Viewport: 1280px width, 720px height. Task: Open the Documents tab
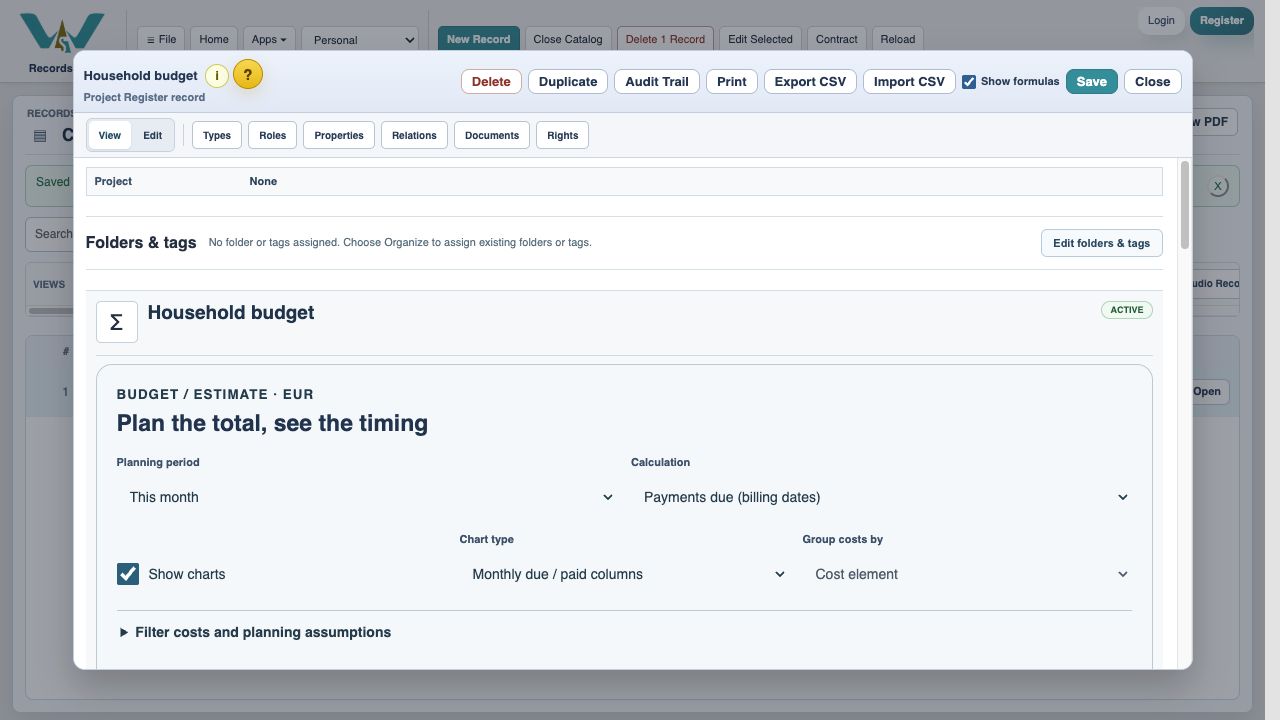point(492,135)
